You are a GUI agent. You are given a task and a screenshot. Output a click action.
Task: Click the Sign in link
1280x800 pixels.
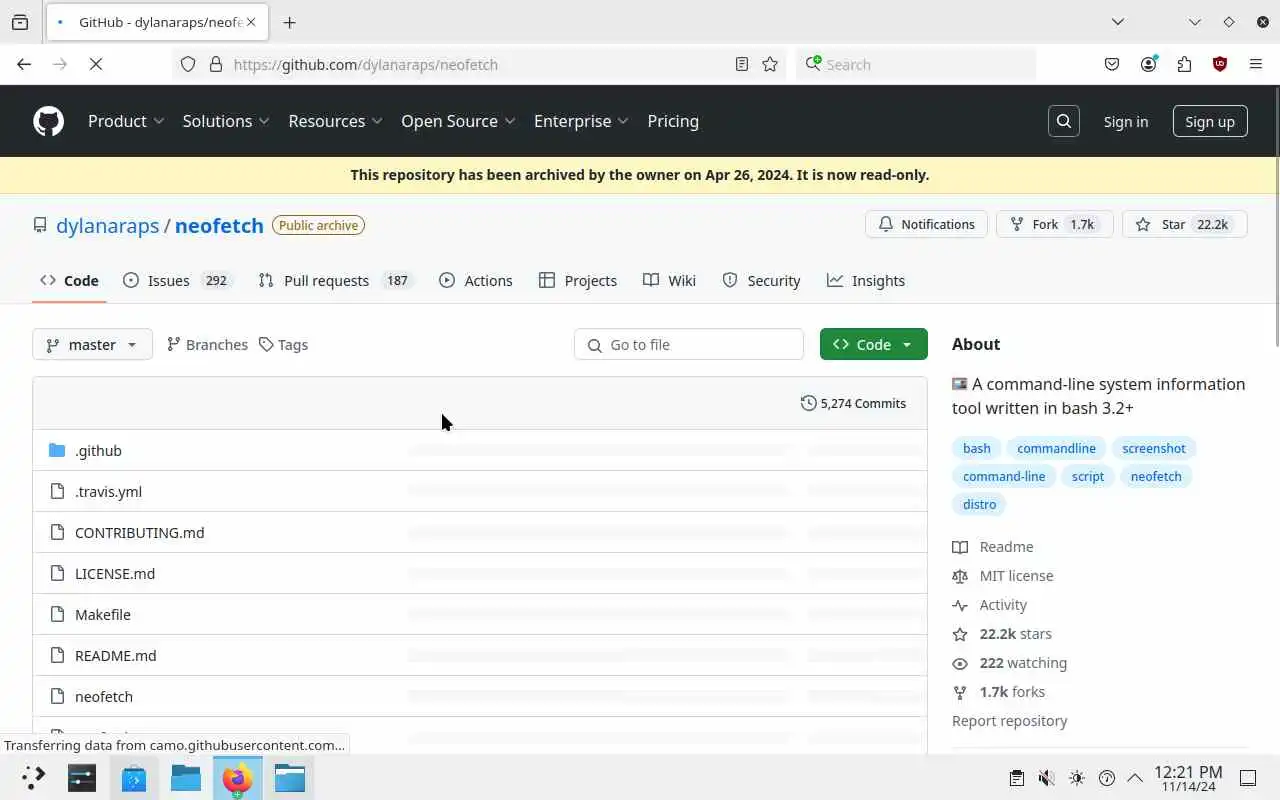point(1126,121)
